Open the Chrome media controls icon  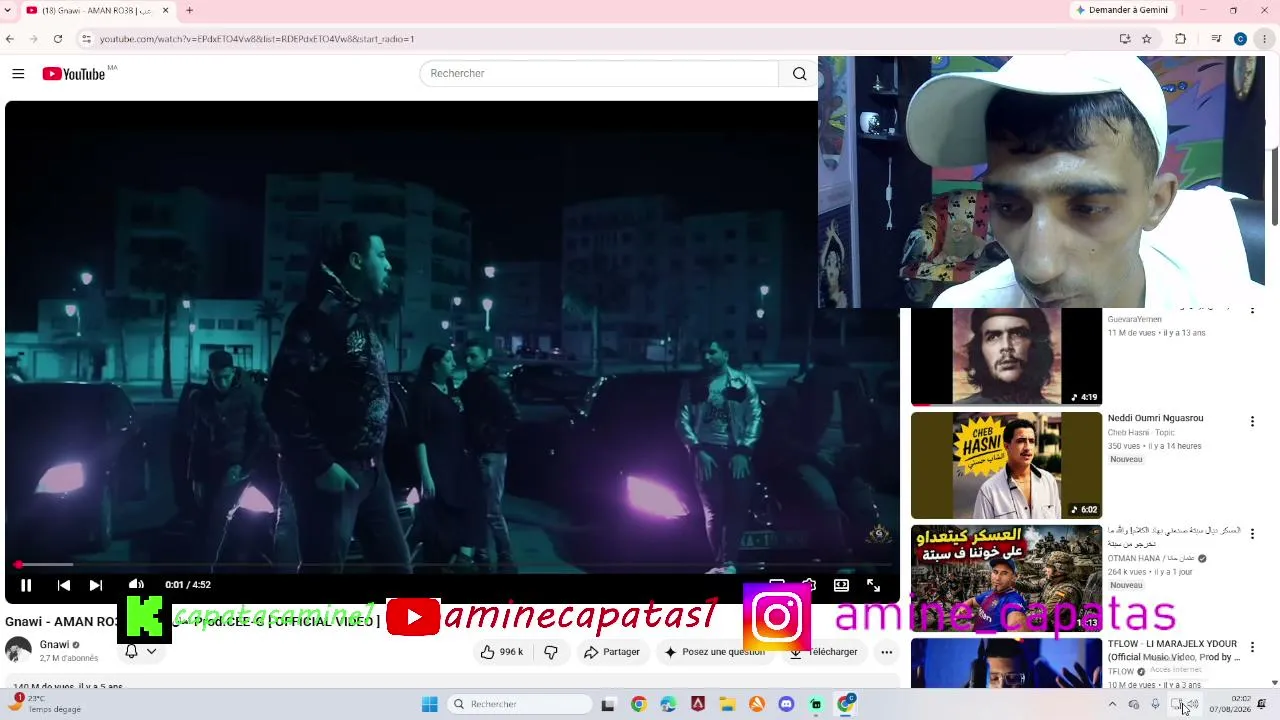1216,39
